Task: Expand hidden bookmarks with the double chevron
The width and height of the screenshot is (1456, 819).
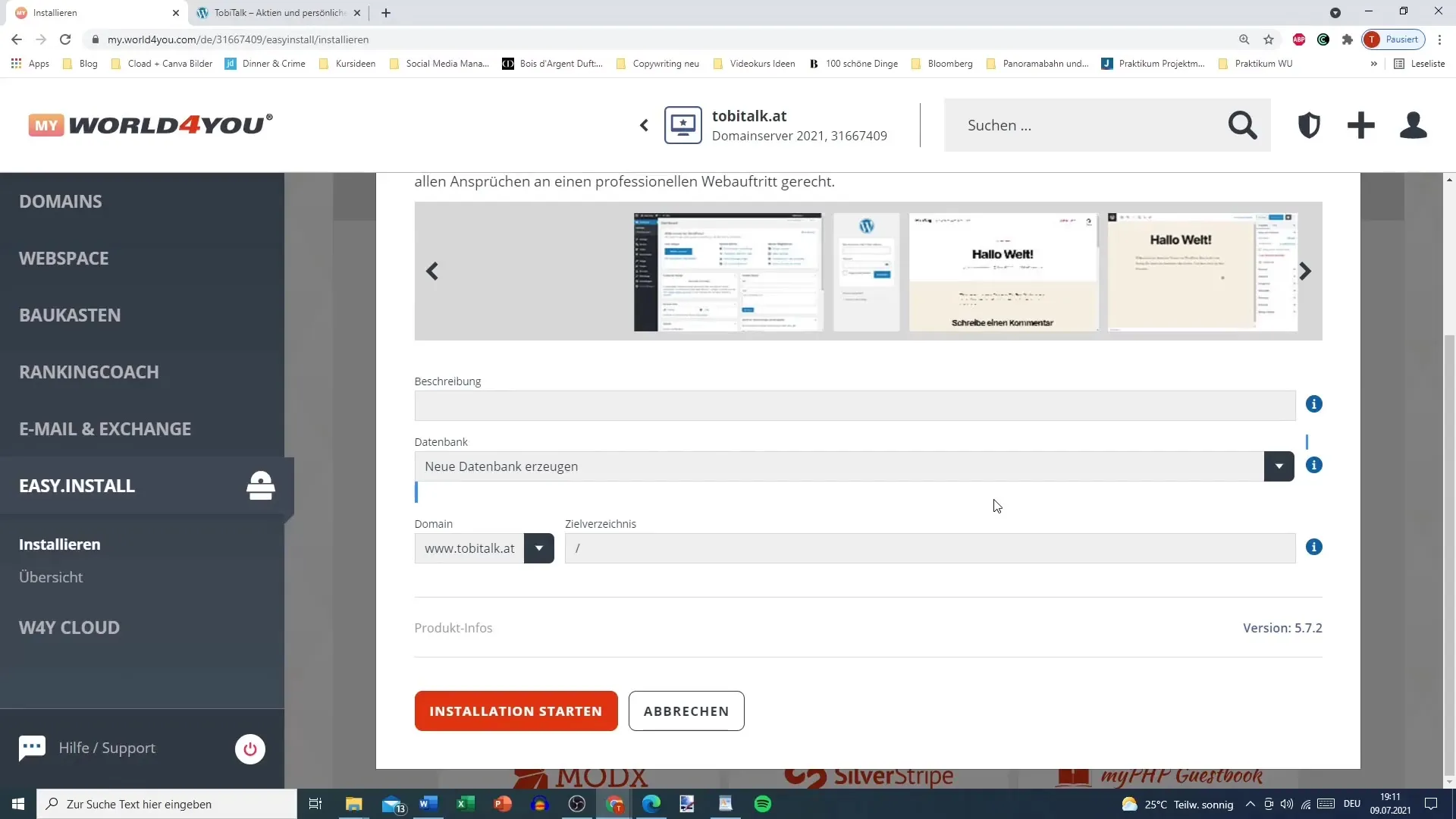Action: point(1373,64)
